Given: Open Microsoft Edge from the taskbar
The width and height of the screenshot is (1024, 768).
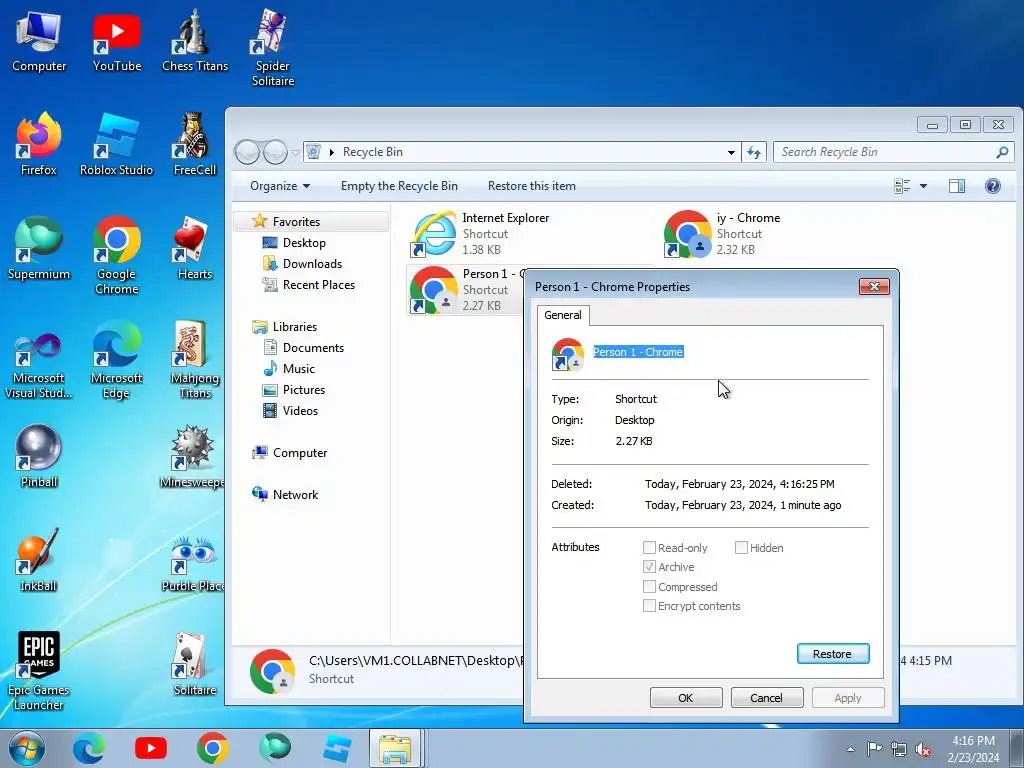Looking at the screenshot, I should [x=88, y=748].
